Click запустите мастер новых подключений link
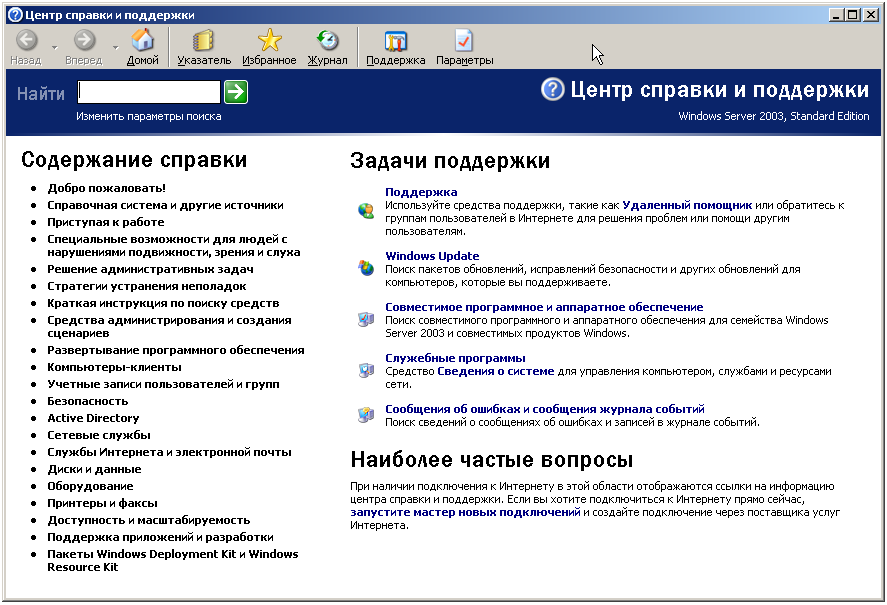887x605 pixels. (x=465, y=512)
